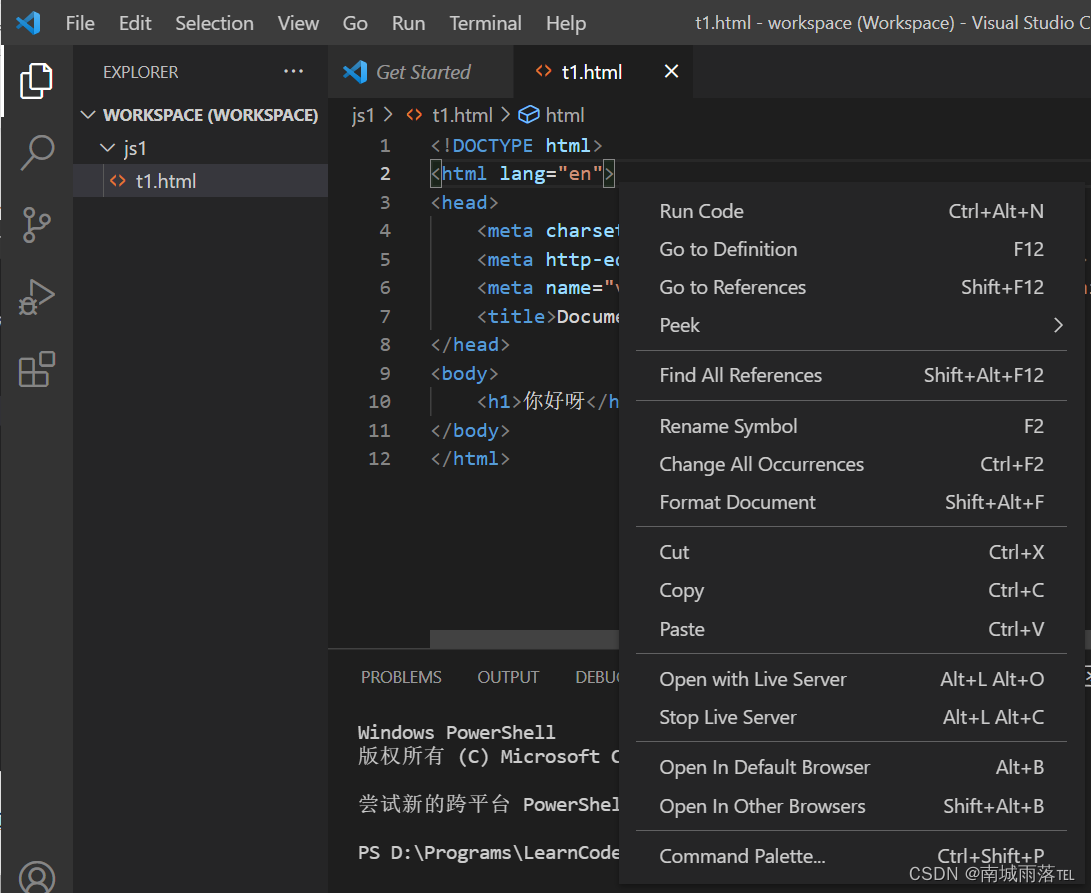Click html breadcrumb segment
This screenshot has width=1091, height=893.
coord(564,115)
